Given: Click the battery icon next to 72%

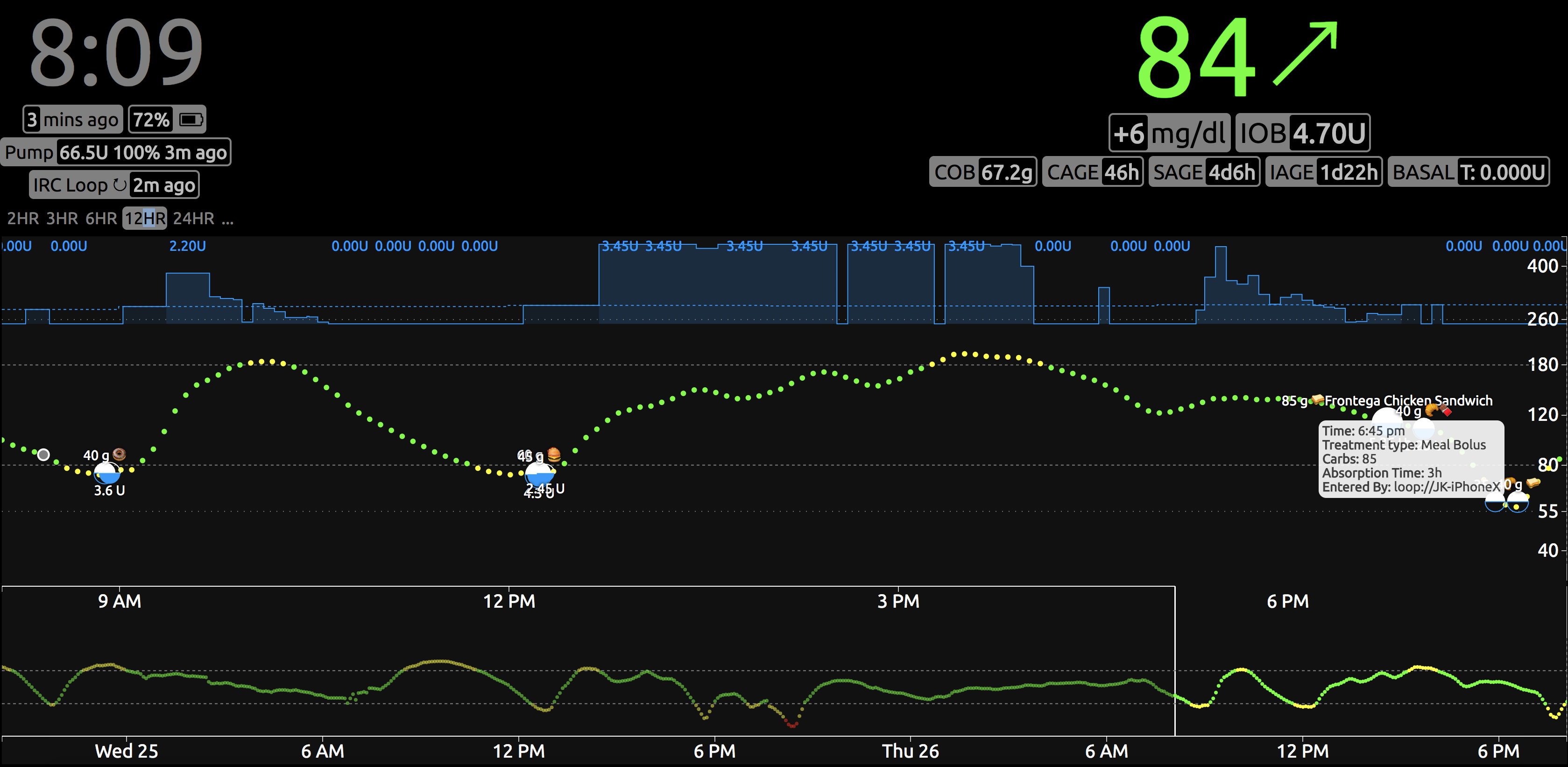Looking at the screenshot, I should click(192, 119).
